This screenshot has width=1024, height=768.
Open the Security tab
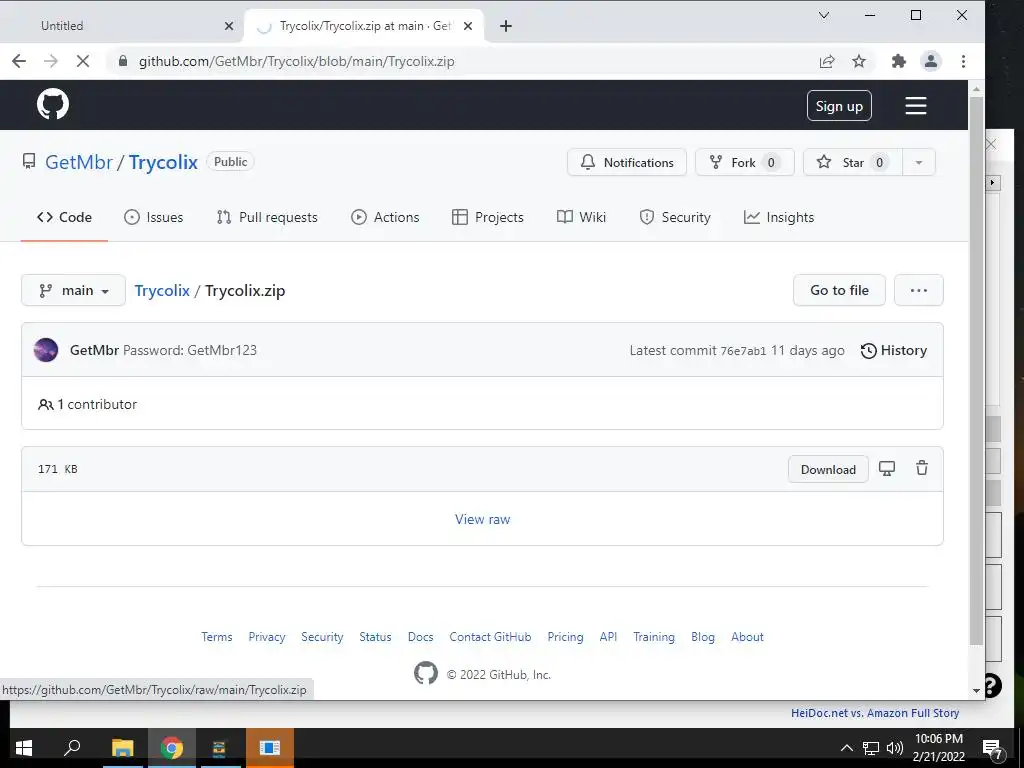tap(675, 217)
